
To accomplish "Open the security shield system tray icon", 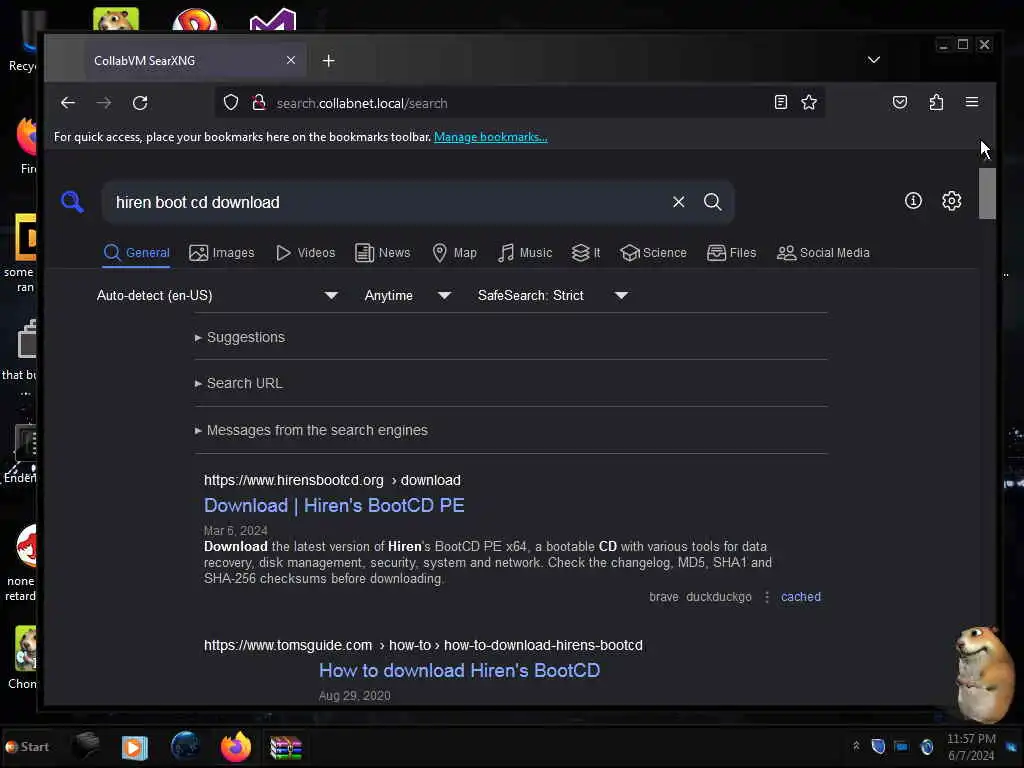I will pos(878,746).
